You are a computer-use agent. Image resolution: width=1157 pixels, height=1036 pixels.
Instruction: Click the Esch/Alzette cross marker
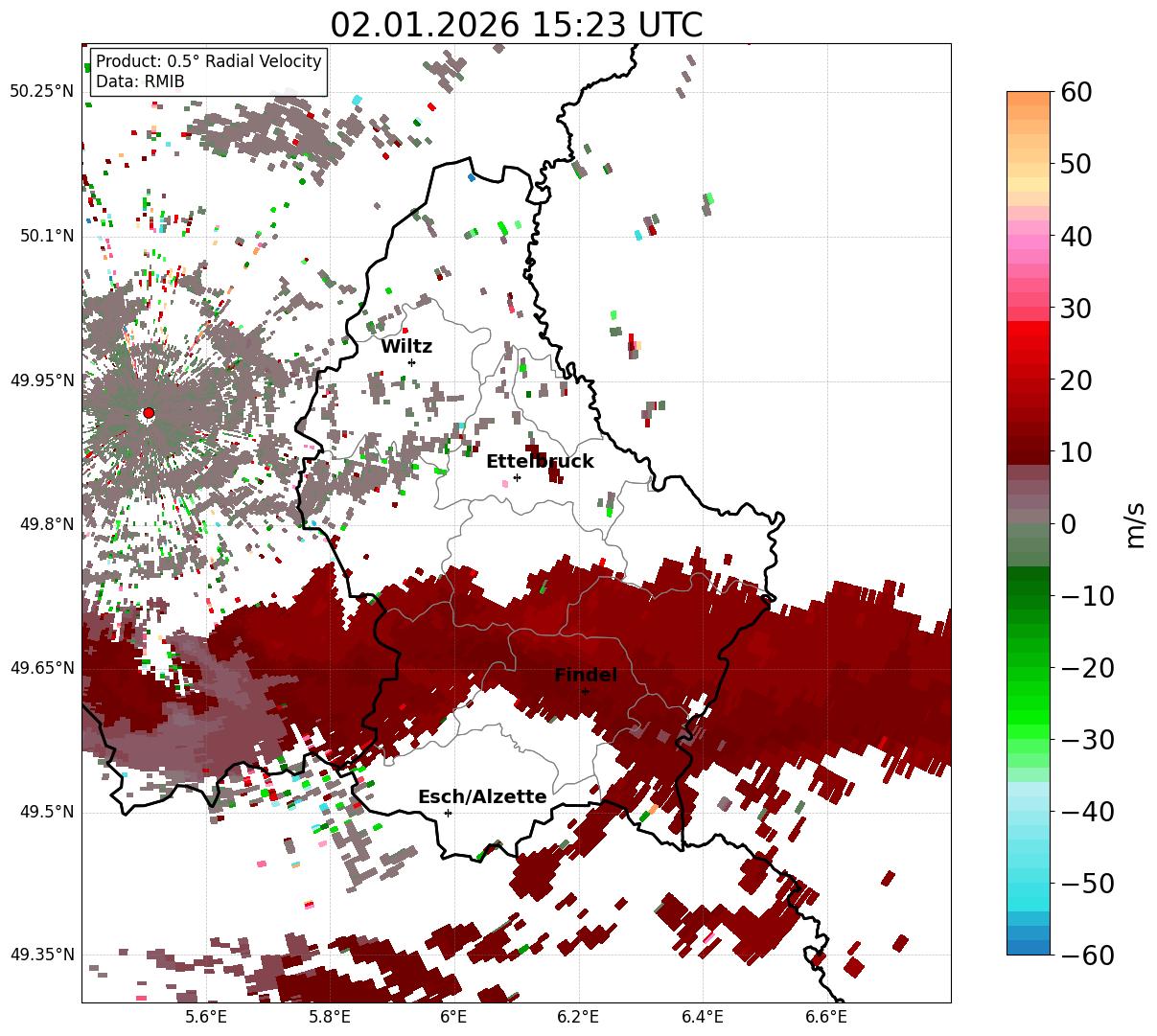(448, 813)
